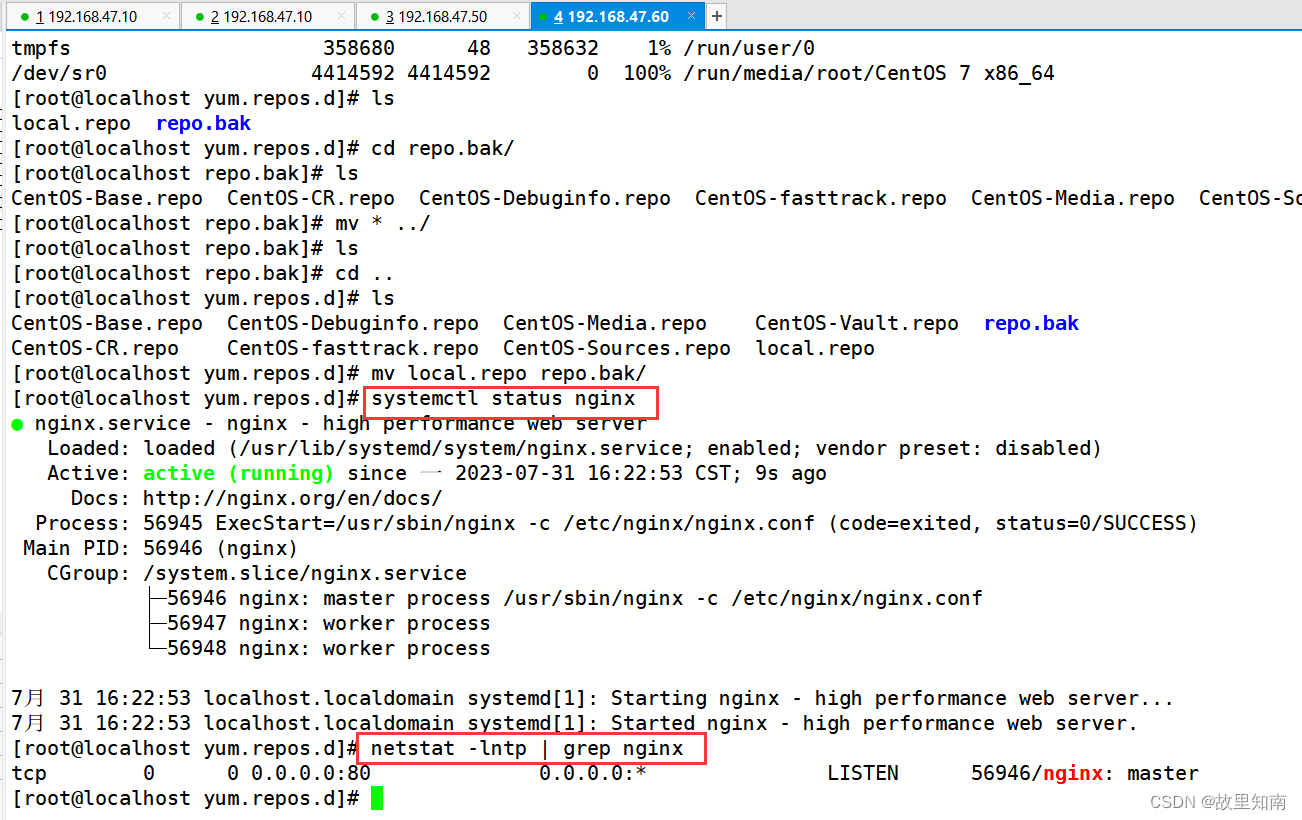
Task: Click the 'Started nginx' log line
Action: click(575, 723)
